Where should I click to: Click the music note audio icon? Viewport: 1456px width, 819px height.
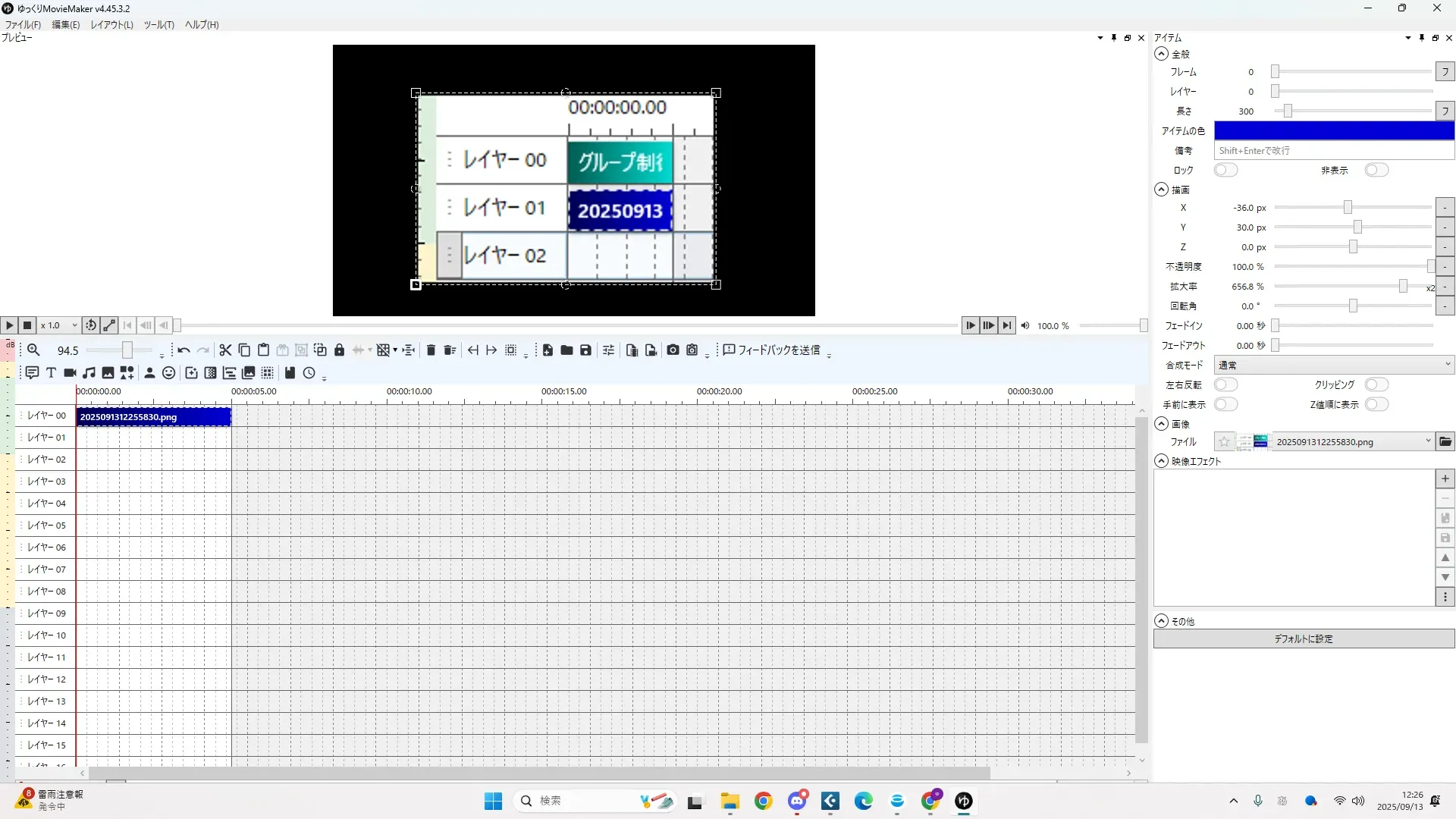[89, 373]
